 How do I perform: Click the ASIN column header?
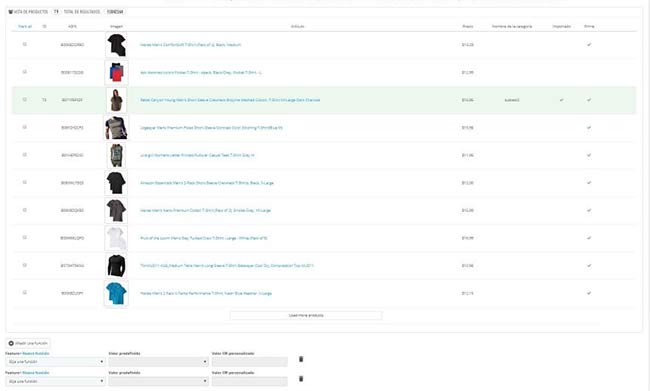tap(72, 26)
